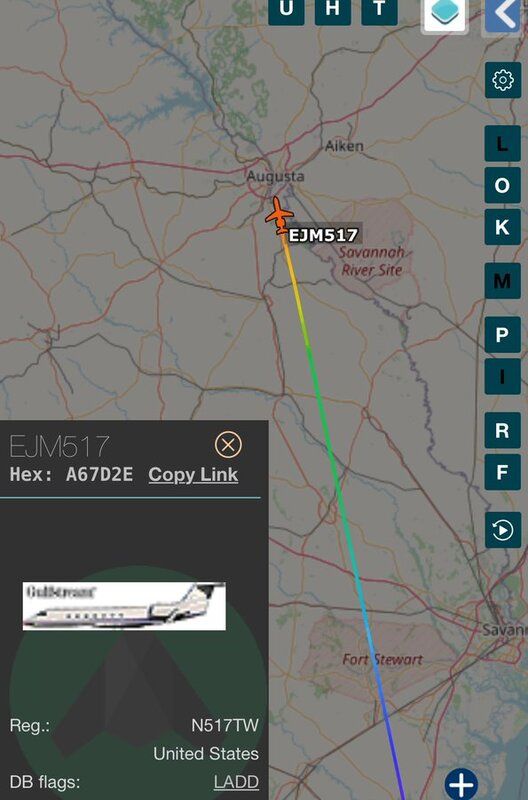This screenshot has width=528, height=800.
Task: Click the K map button
Action: click(x=502, y=227)
